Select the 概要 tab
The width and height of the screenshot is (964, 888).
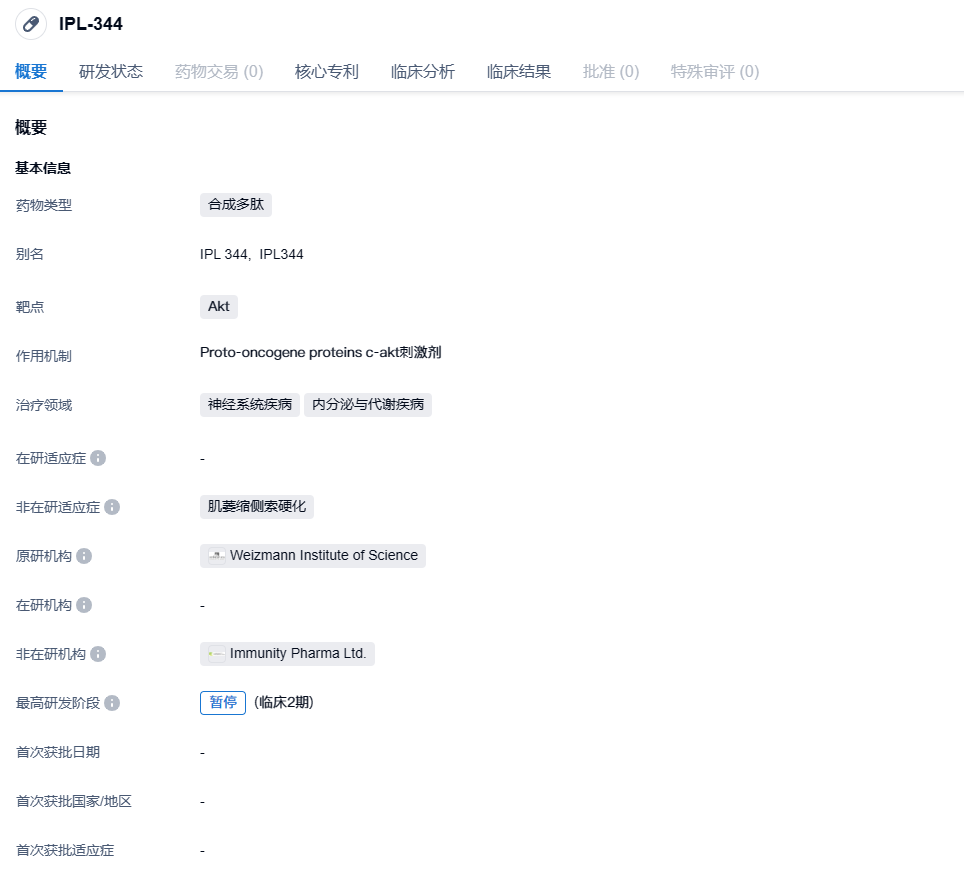(31, 72)
